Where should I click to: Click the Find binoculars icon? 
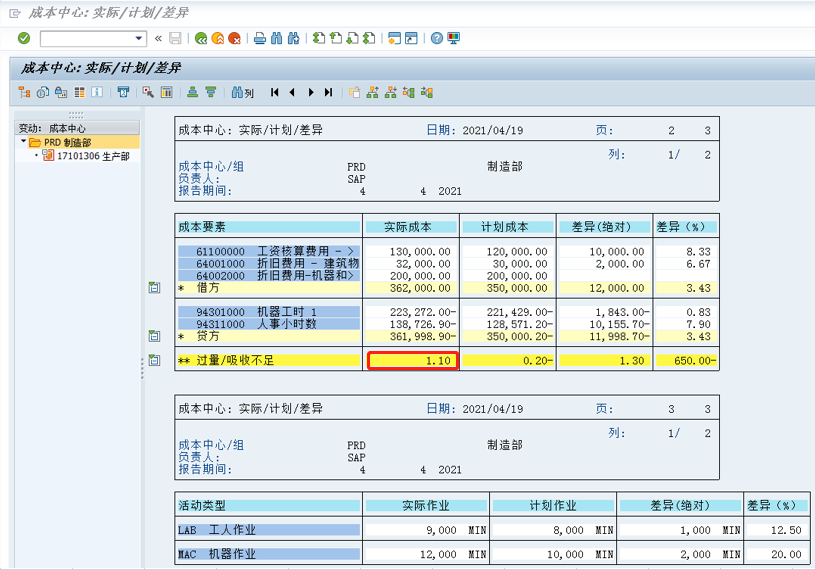pos(277,38)
